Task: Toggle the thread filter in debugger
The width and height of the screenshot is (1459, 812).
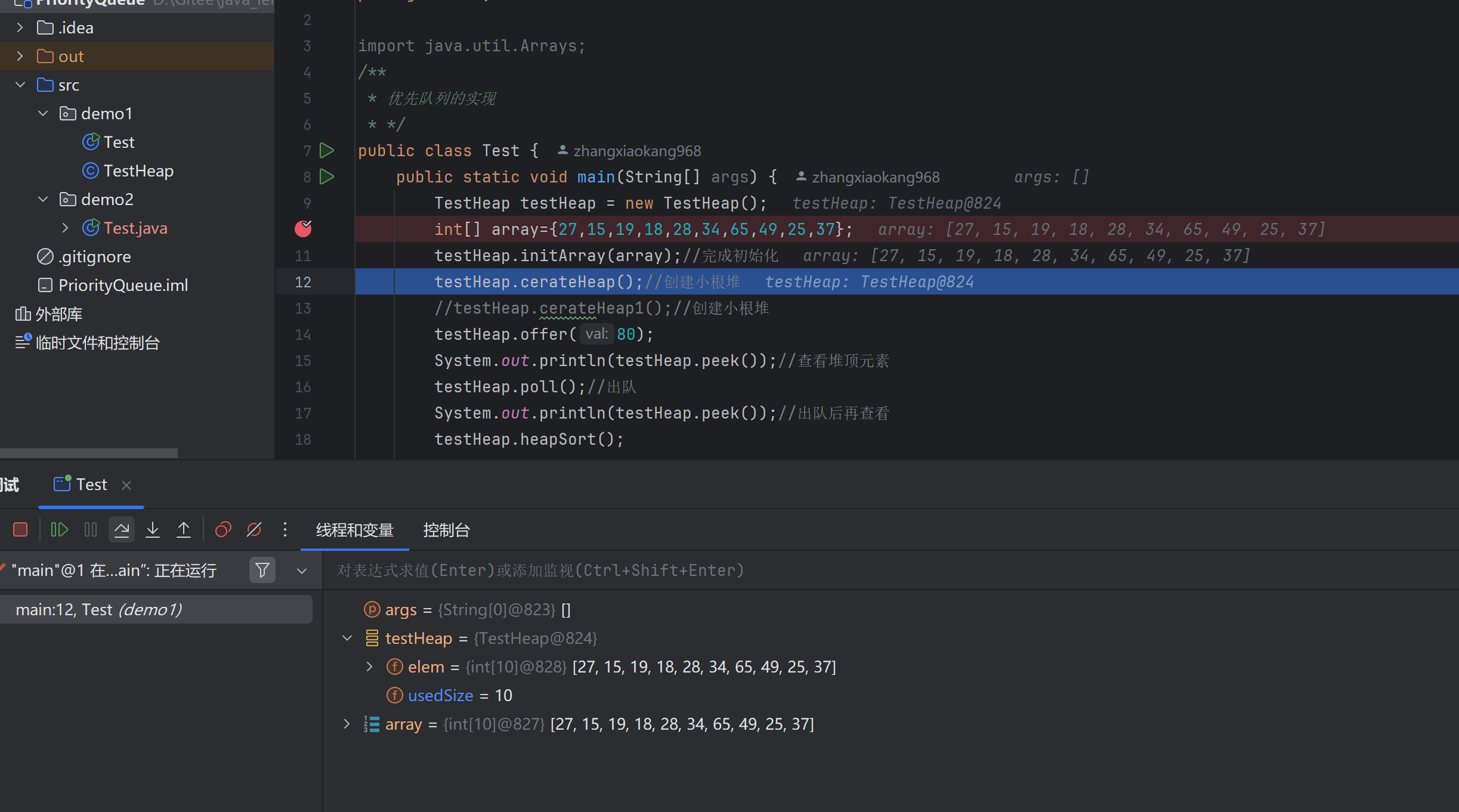Action: click(262, 570)
